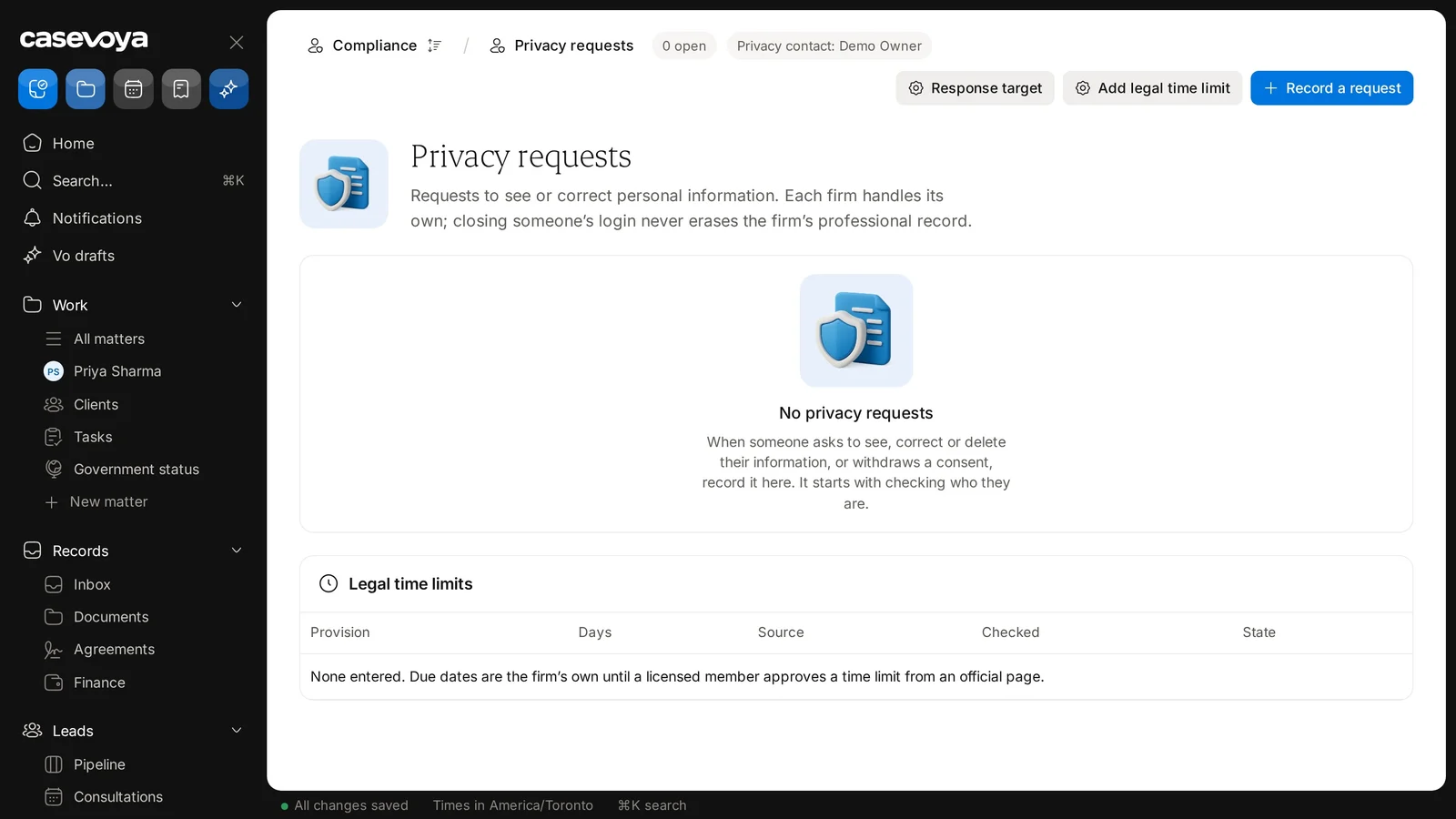Open the calendar icon in sidebar toolbar

(x=134, y=89)
